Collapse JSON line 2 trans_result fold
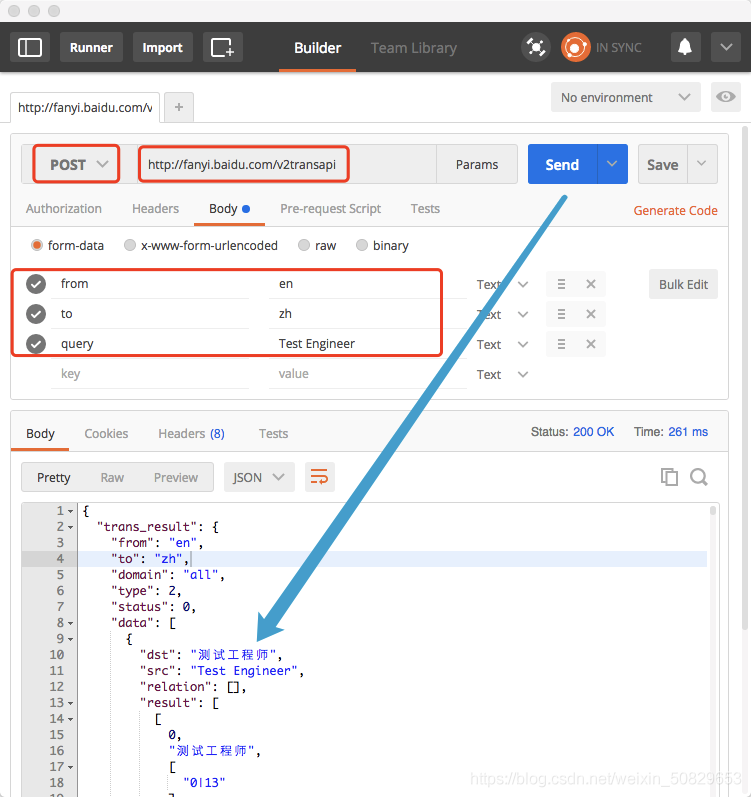The image size is (751, 797). click(71, 527)
